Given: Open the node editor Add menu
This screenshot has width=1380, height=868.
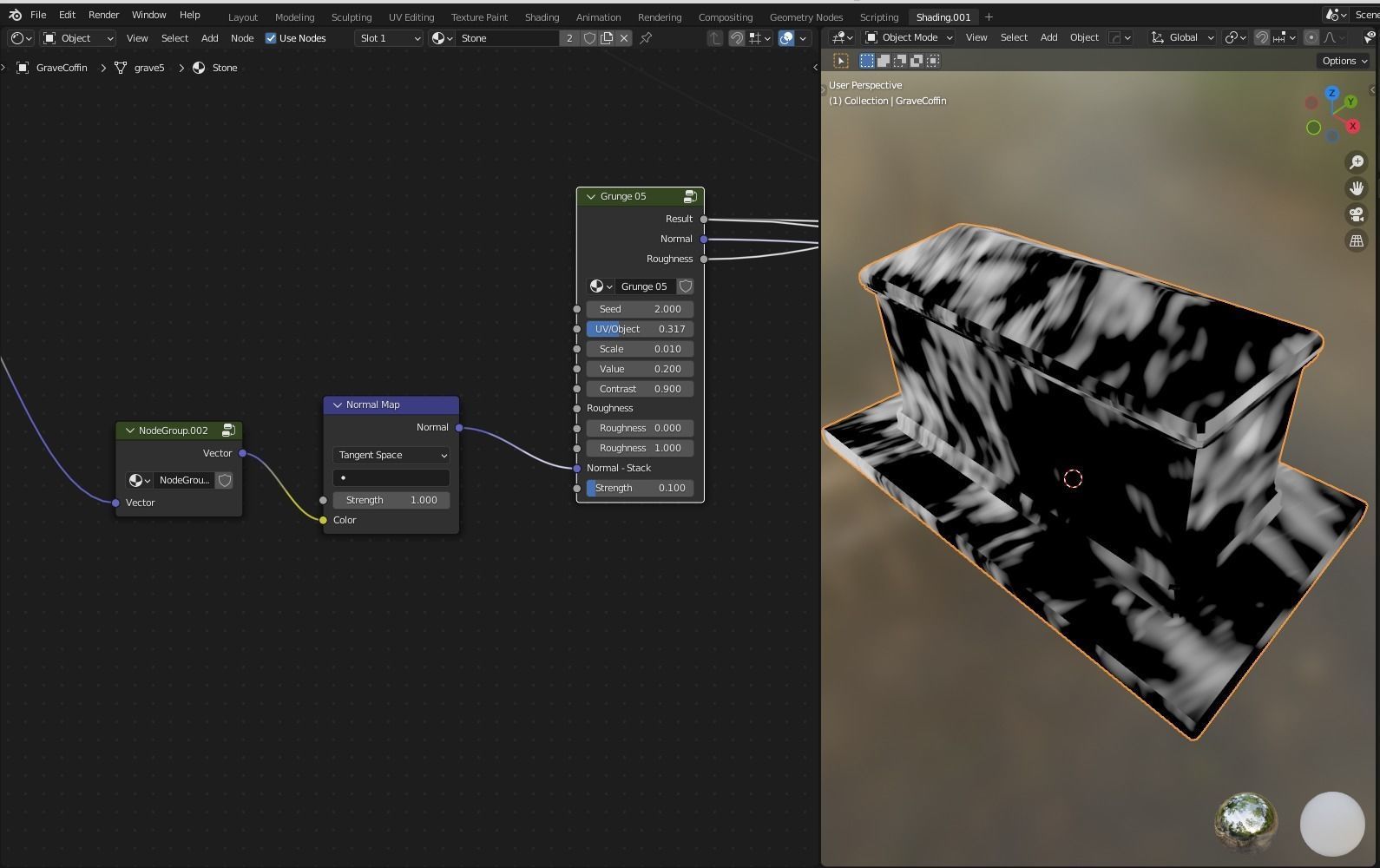Looking at the screenshot, I should click(x=209, y=38).
